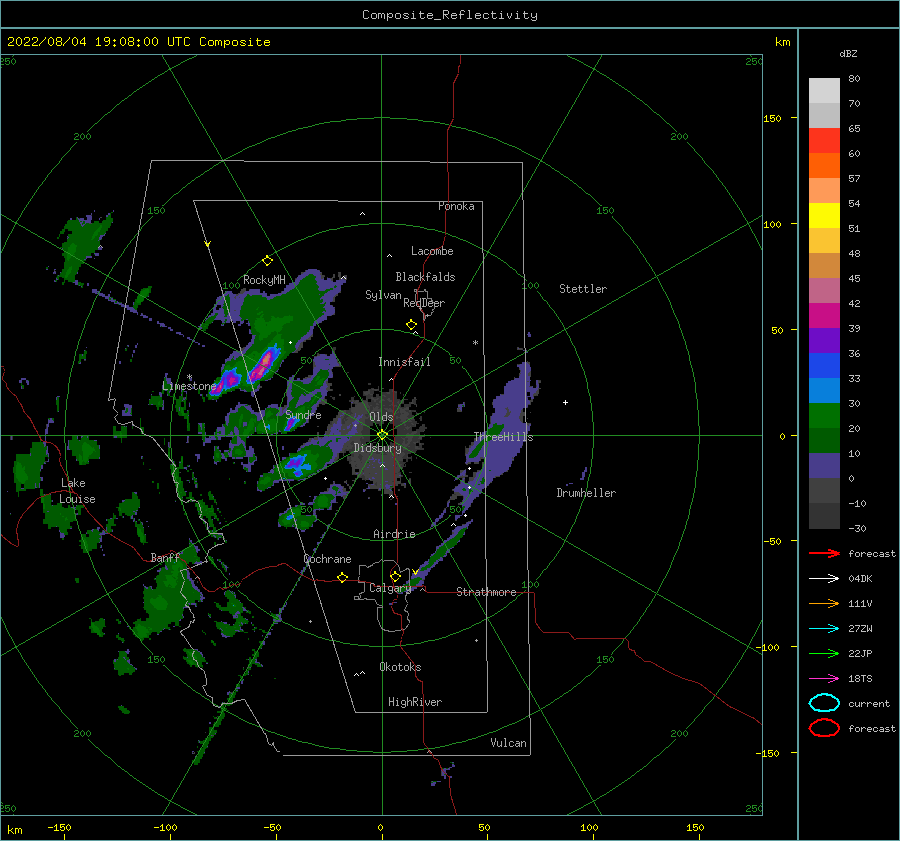The width and height of the screenshot is (900, 841).
Task: Select yellow diamond marker south of RedDeer
Action: (411, 325)
